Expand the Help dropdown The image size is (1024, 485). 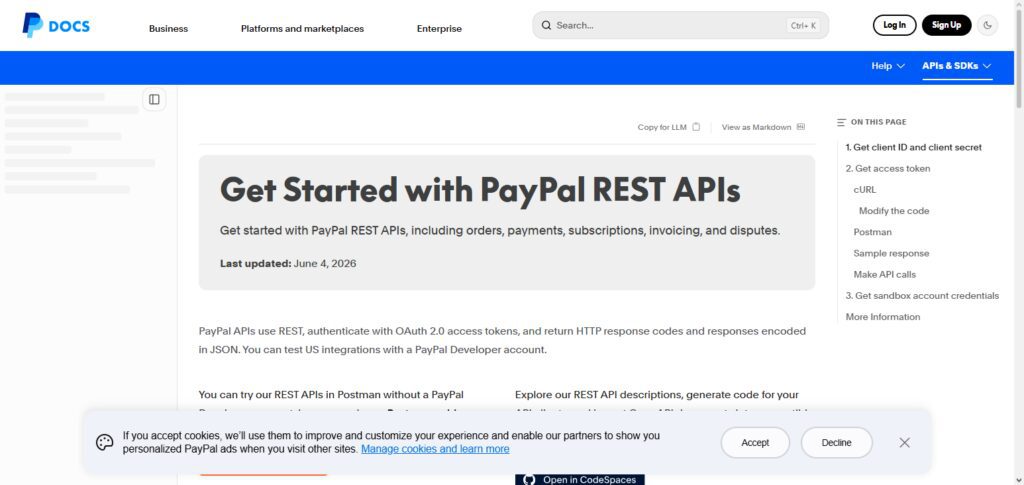(888, 66)
